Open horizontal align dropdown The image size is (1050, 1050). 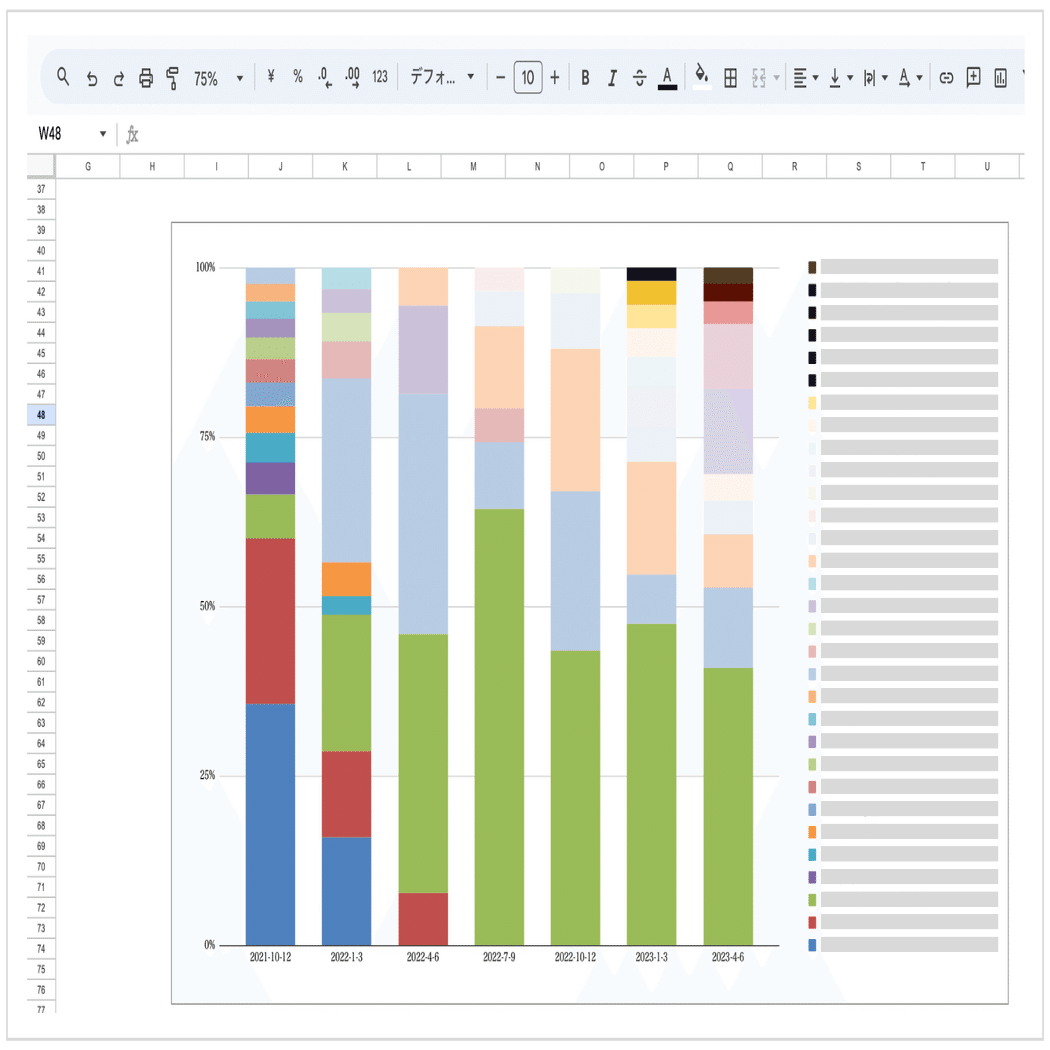tap(806, 78)
